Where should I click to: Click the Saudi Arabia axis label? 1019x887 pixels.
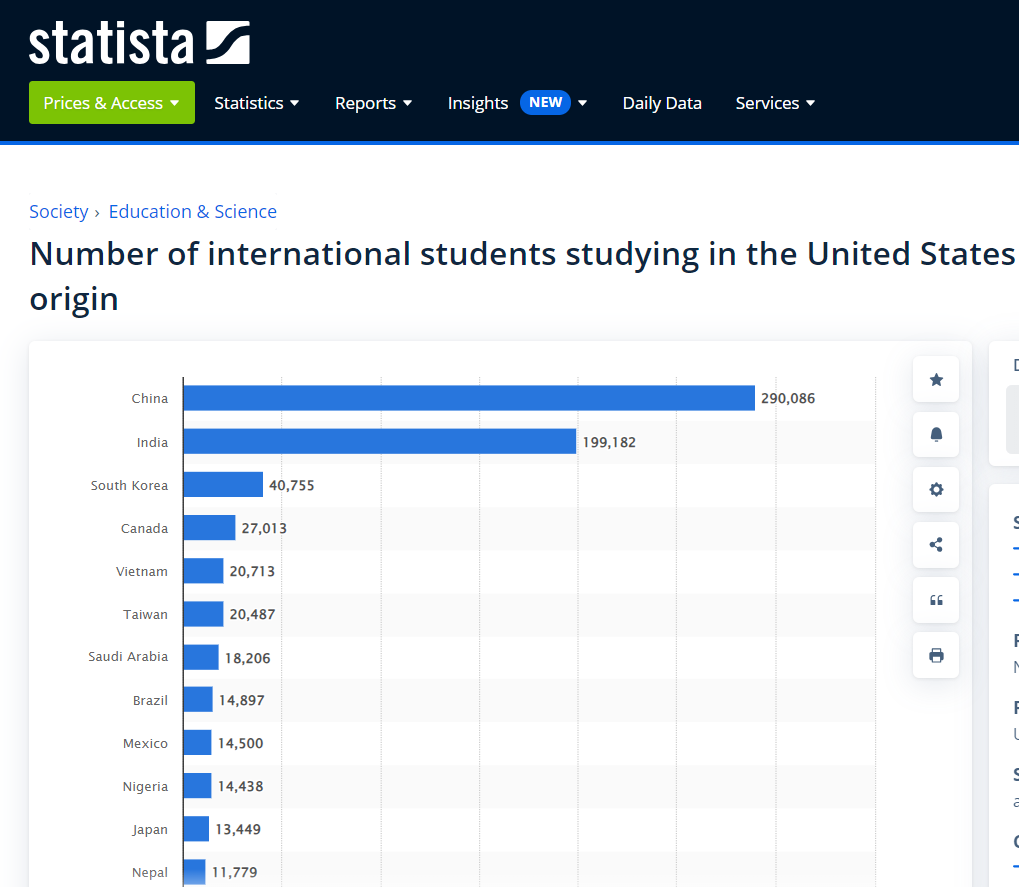[128, 656]
